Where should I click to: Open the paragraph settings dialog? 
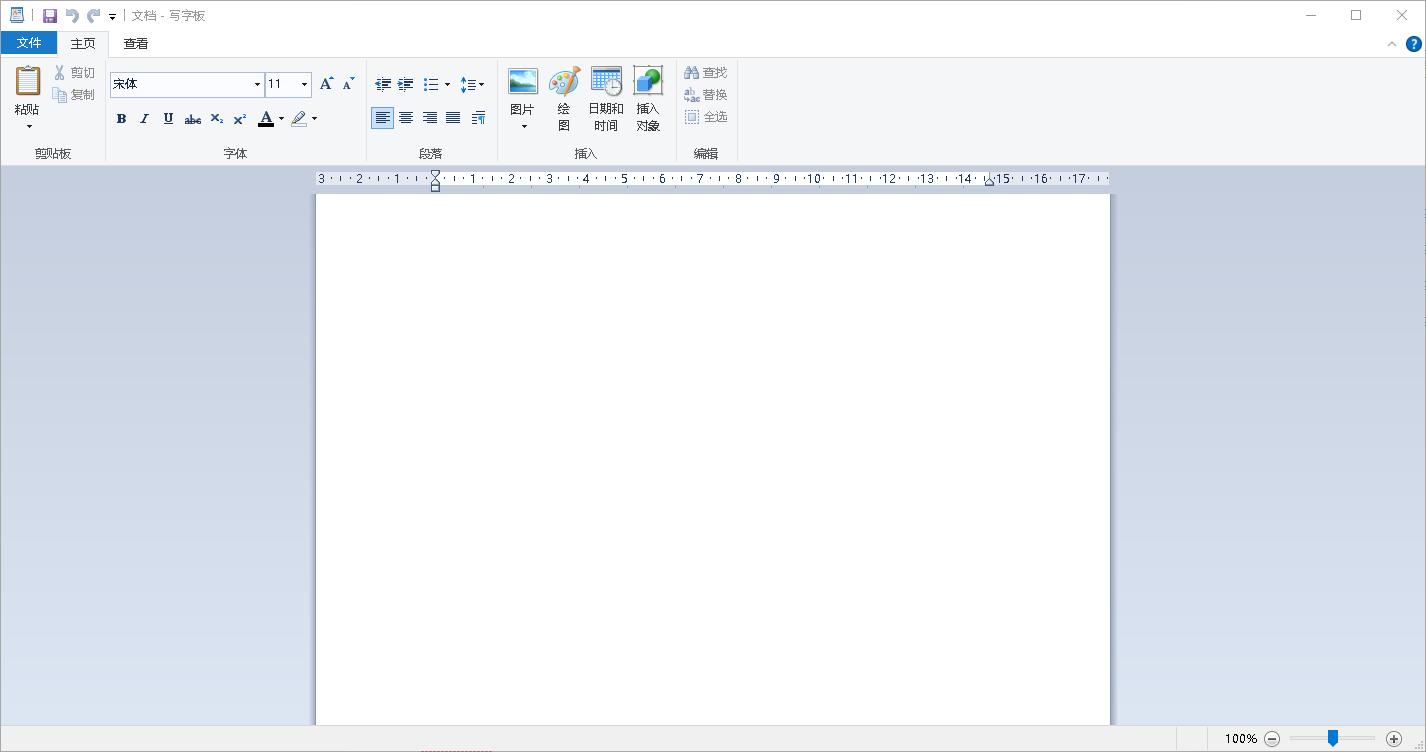pyautogui.click(x=478, y=118)
